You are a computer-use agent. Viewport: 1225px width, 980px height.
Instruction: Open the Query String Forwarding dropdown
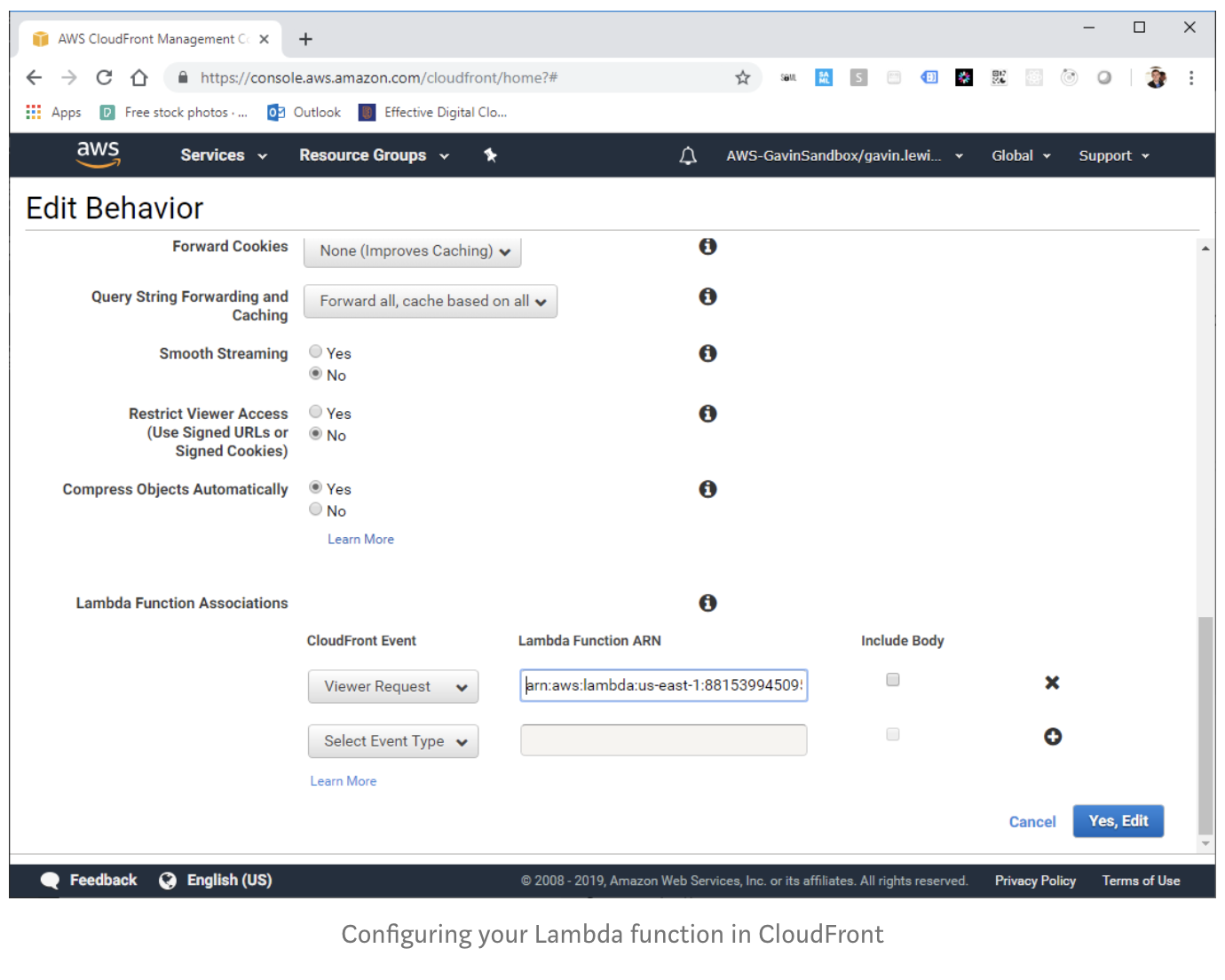click(431, 302)
